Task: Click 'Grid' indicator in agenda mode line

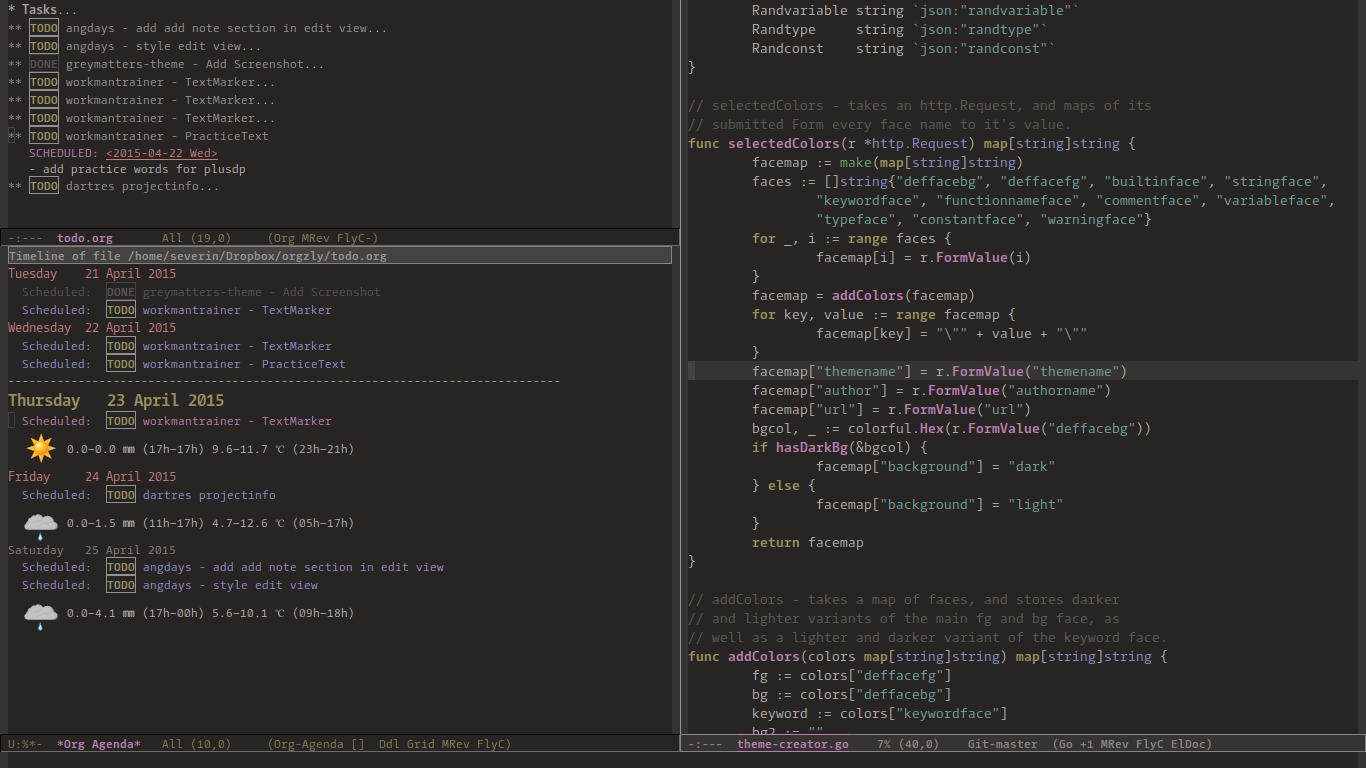Action: pyautogui.click(x=420, y=744)
